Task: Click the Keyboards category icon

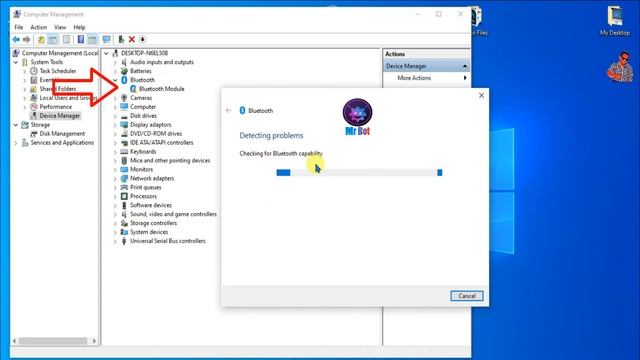Action: [x=124, y=152]
